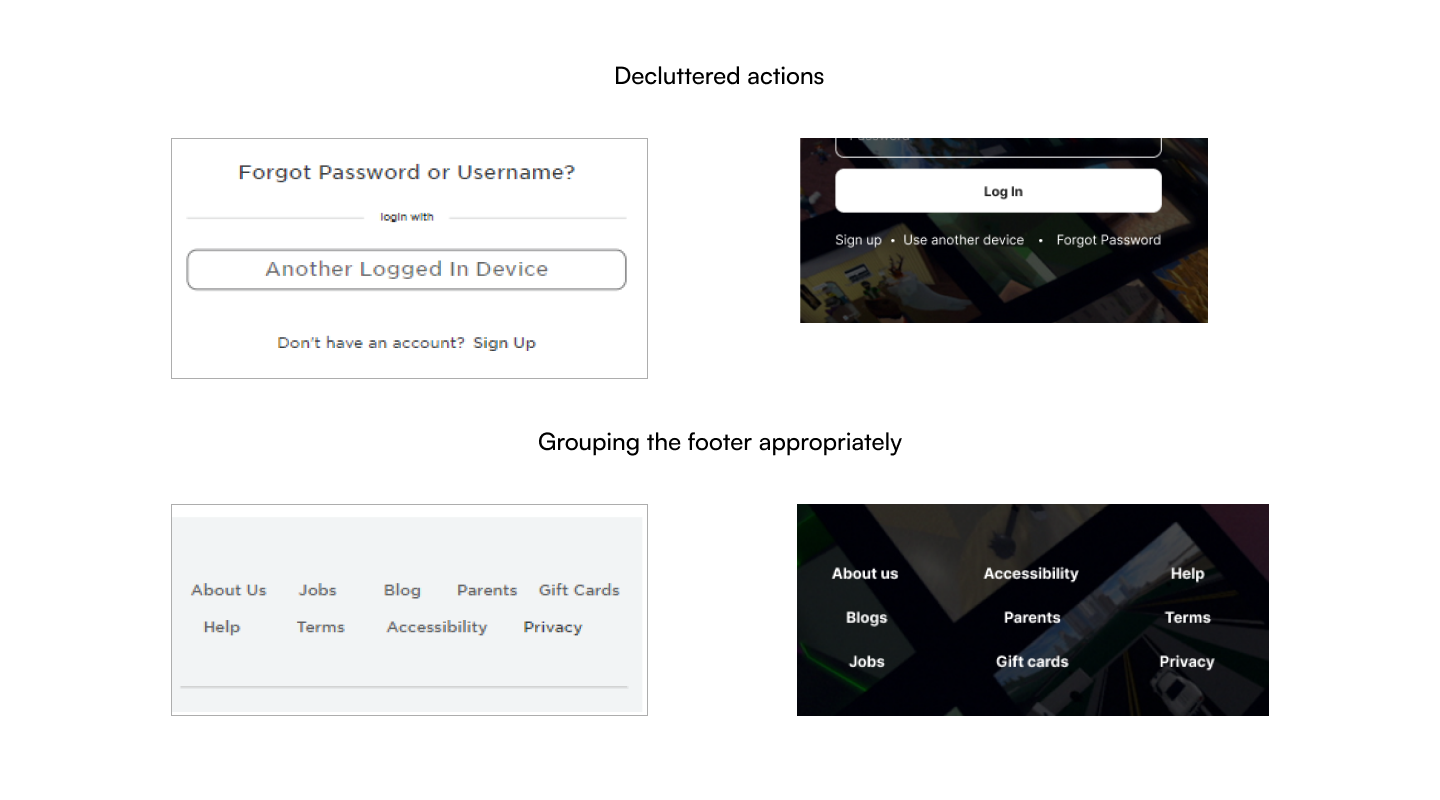The width and height of the screenshot is (1440, 800).
Task: Click Sign Up in the left login panel
Action: (504, 342)
